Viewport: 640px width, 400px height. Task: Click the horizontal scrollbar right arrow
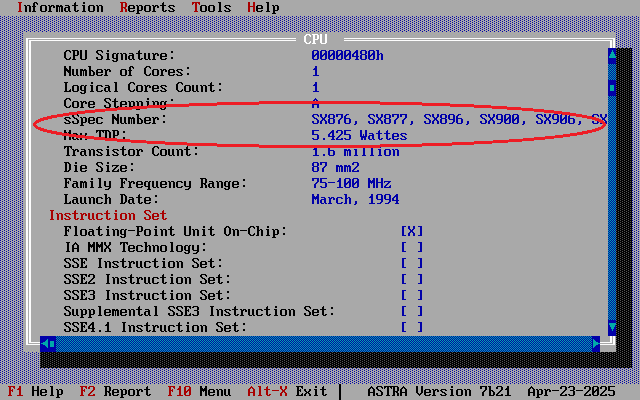pos(596,344)
